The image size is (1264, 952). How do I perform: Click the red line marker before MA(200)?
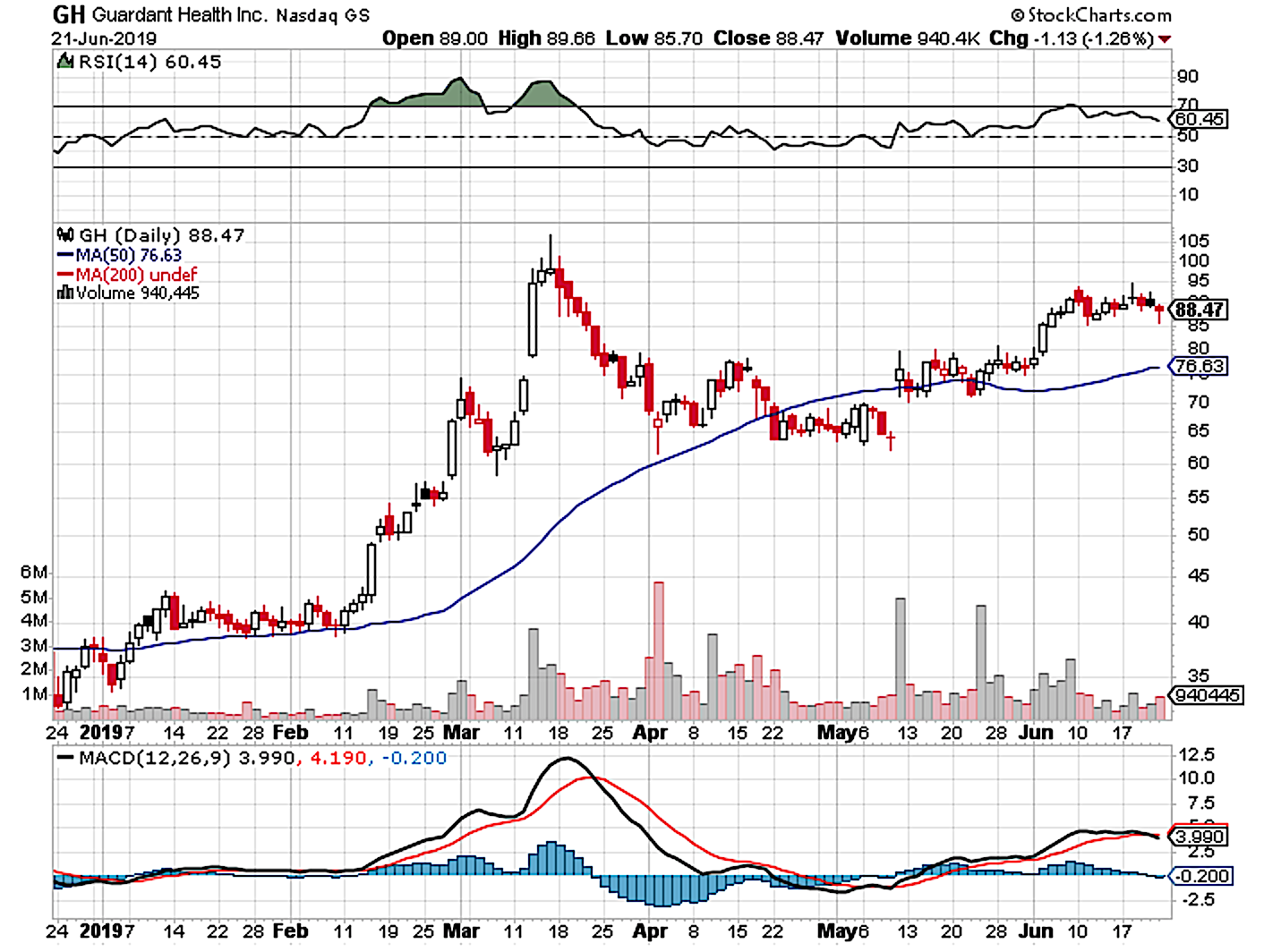tap(65, 275)
